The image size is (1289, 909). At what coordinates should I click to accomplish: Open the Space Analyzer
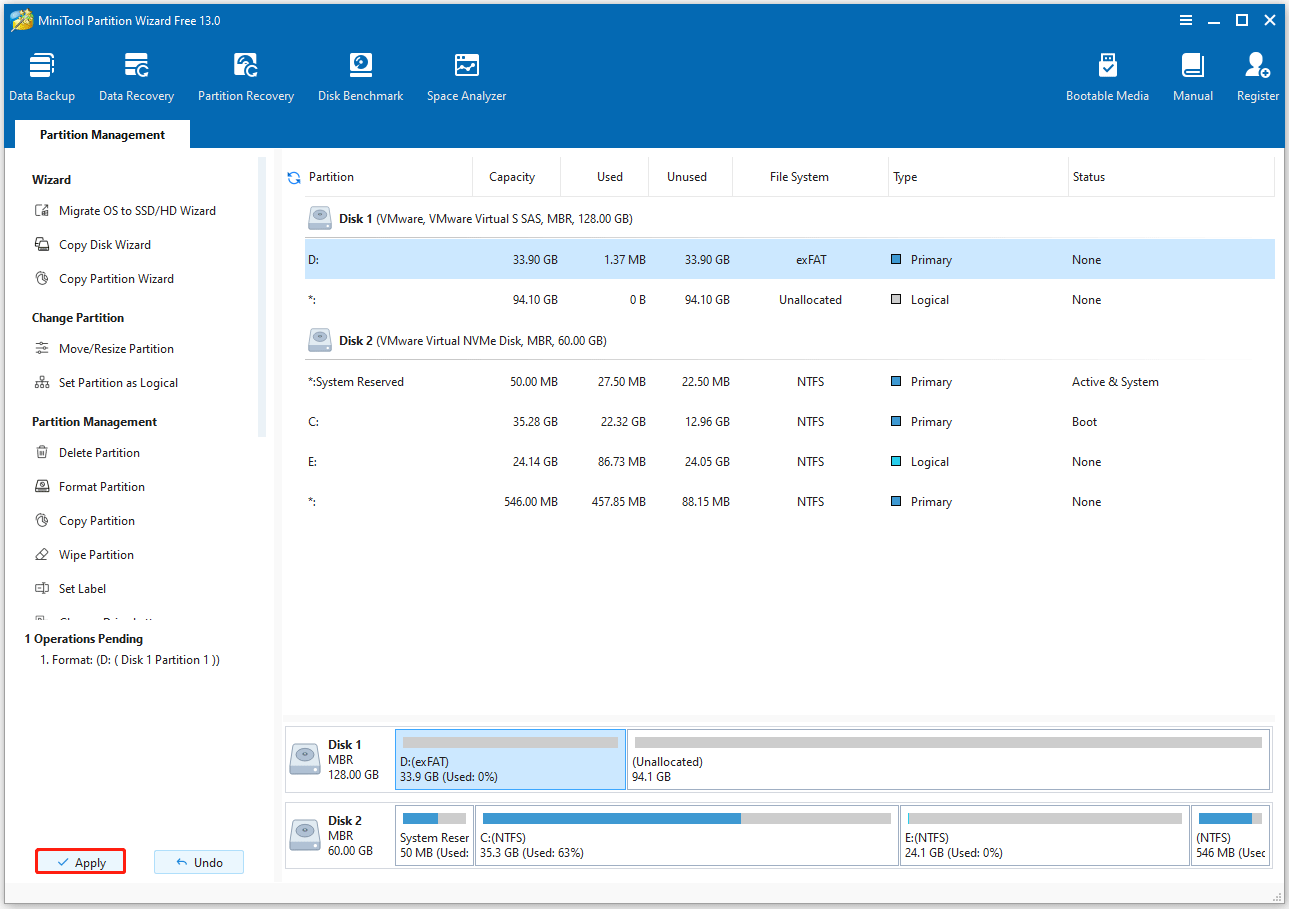[466, 75]
